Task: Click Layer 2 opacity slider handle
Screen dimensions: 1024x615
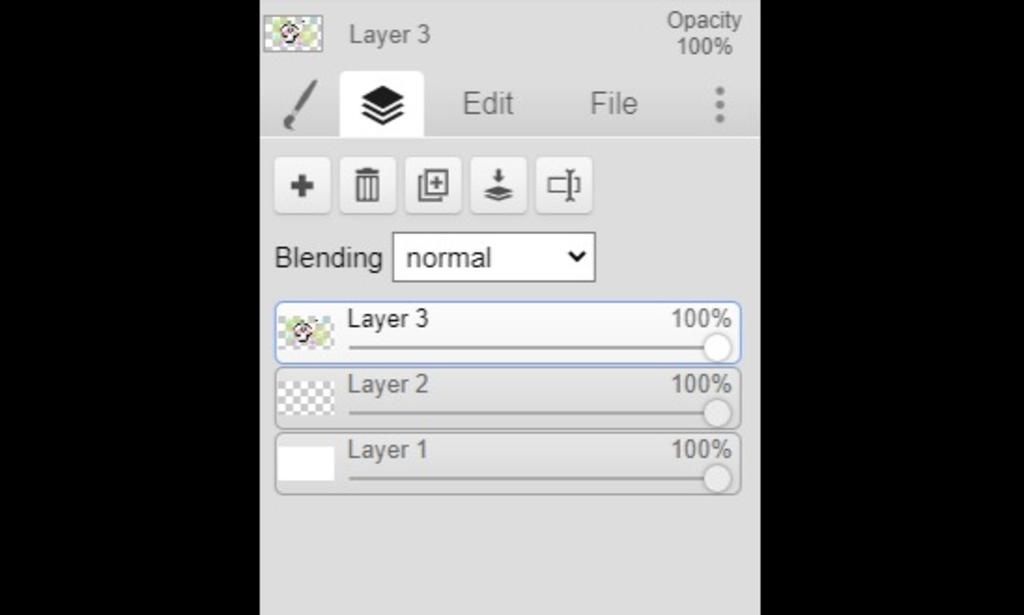Action: tap(717, 413)
